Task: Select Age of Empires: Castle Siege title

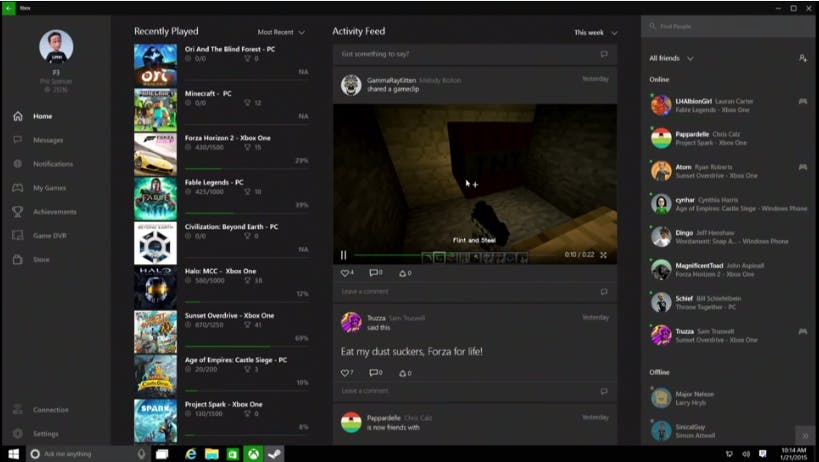Action: 236,360
